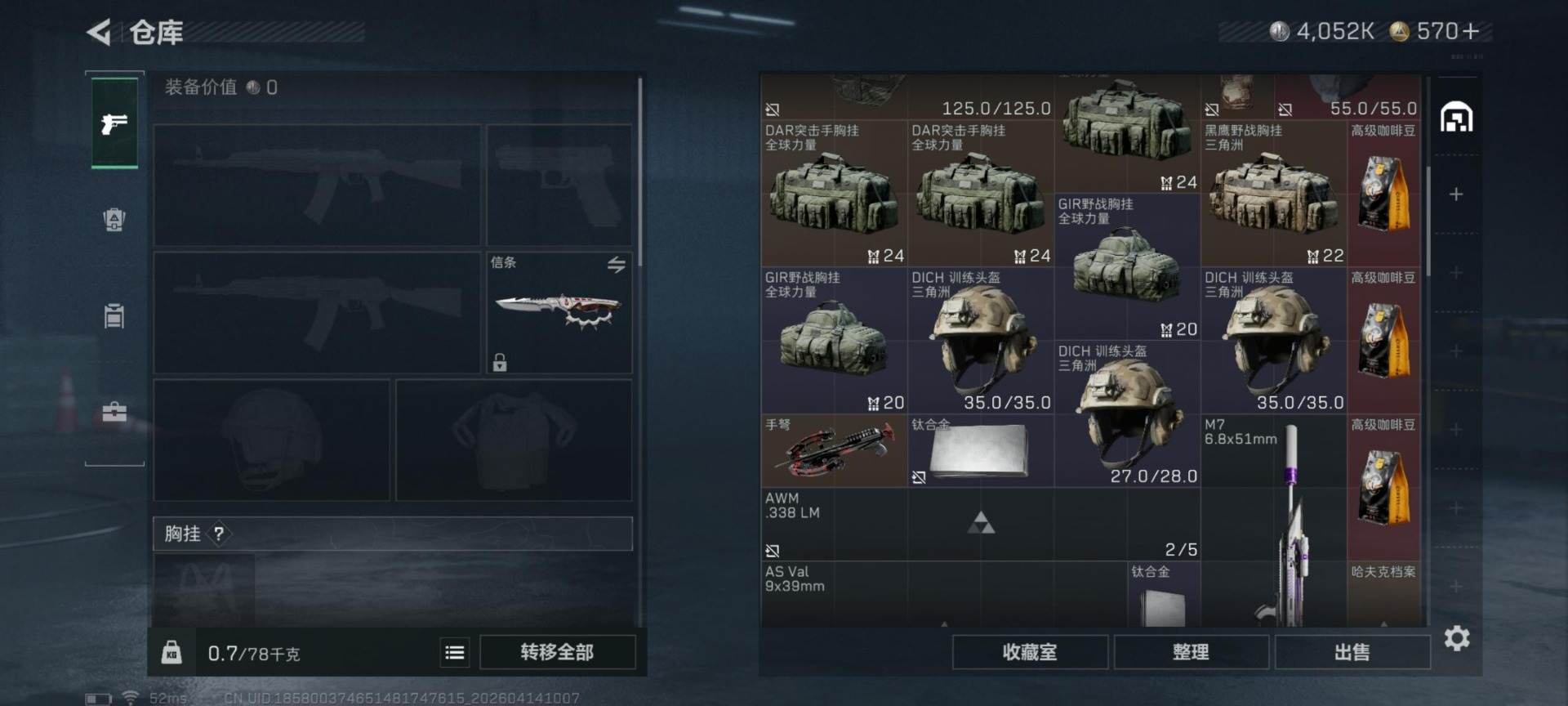This screenshot has width=1568, height=706.
Task: Click the plus beside 570 gold currency
Action: tap(1471, 31)
